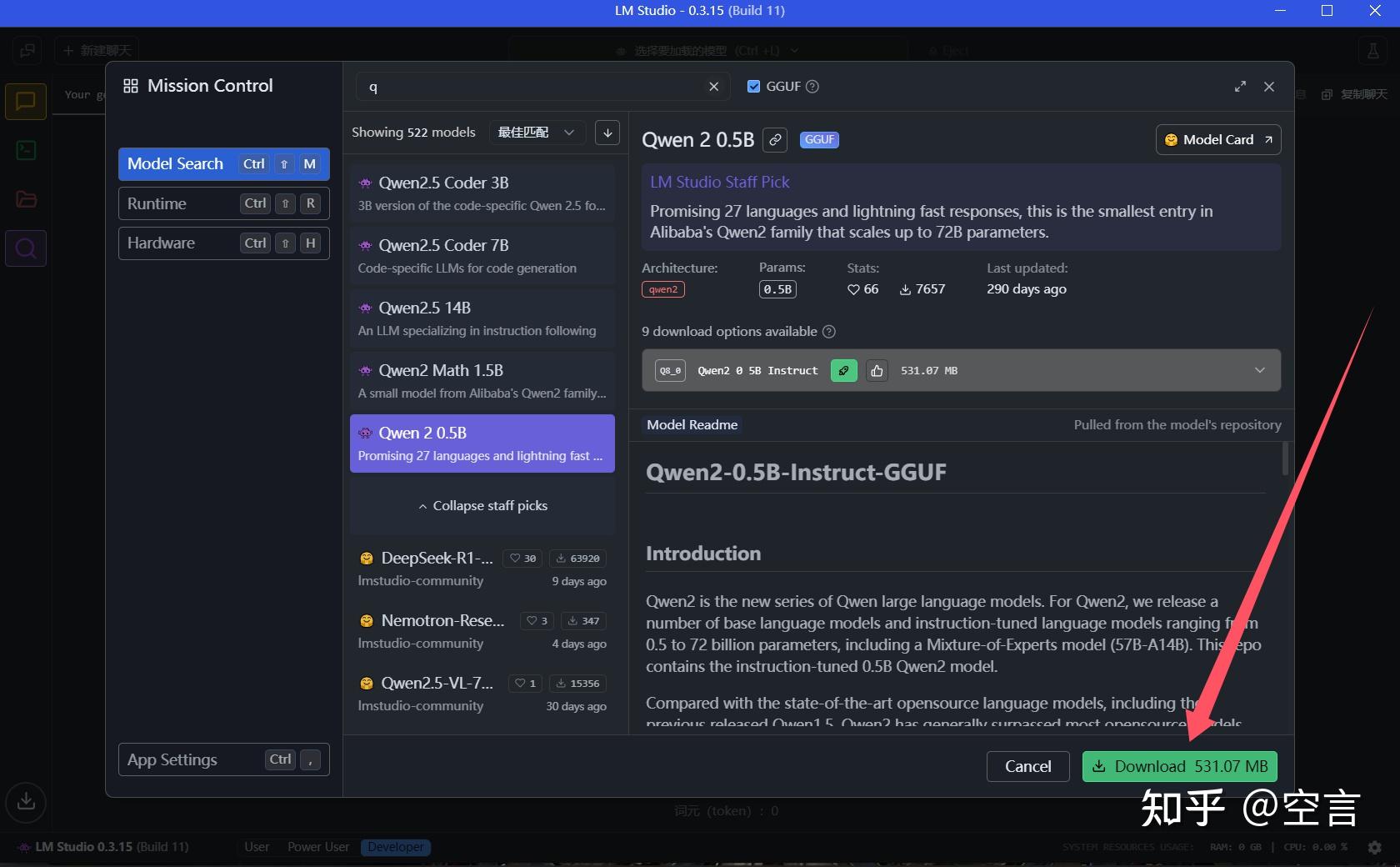Open the chat panel in left sidebar
The image size is (1400, 867).
(x=25, y=101)
